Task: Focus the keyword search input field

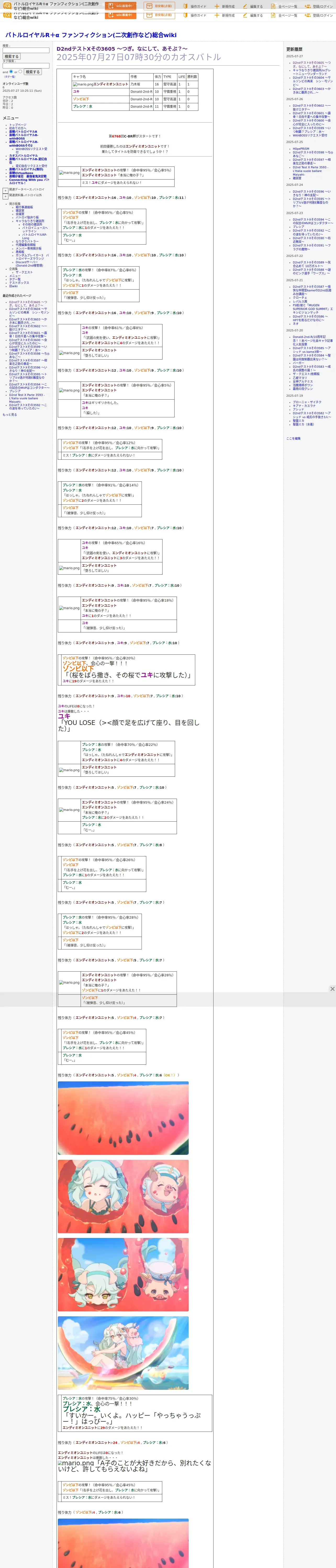Action: pos(26,50)
